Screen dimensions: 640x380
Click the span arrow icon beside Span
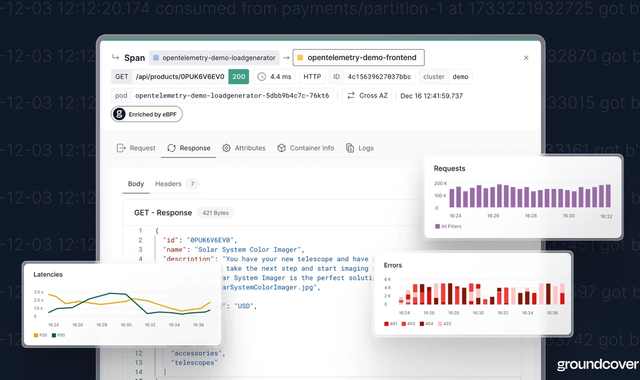coord(116,58)
